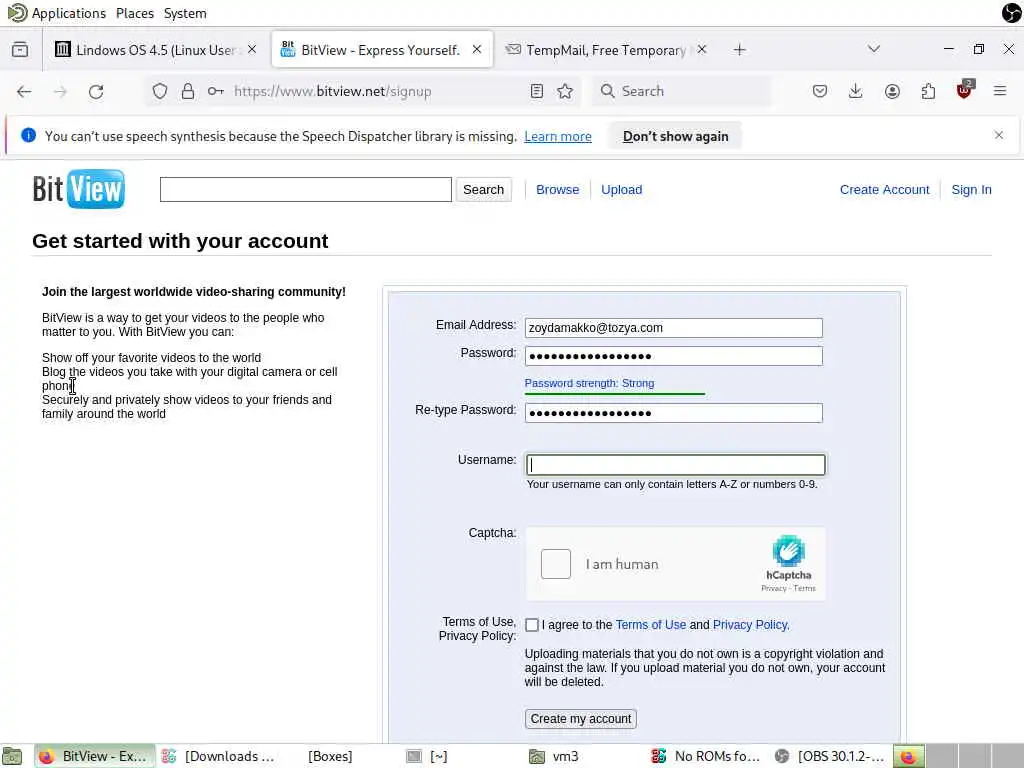Screen dimensions: 1024x768
Task: Click the site security padlock icon
Action: pyautogui.click(x=188, y=91)
